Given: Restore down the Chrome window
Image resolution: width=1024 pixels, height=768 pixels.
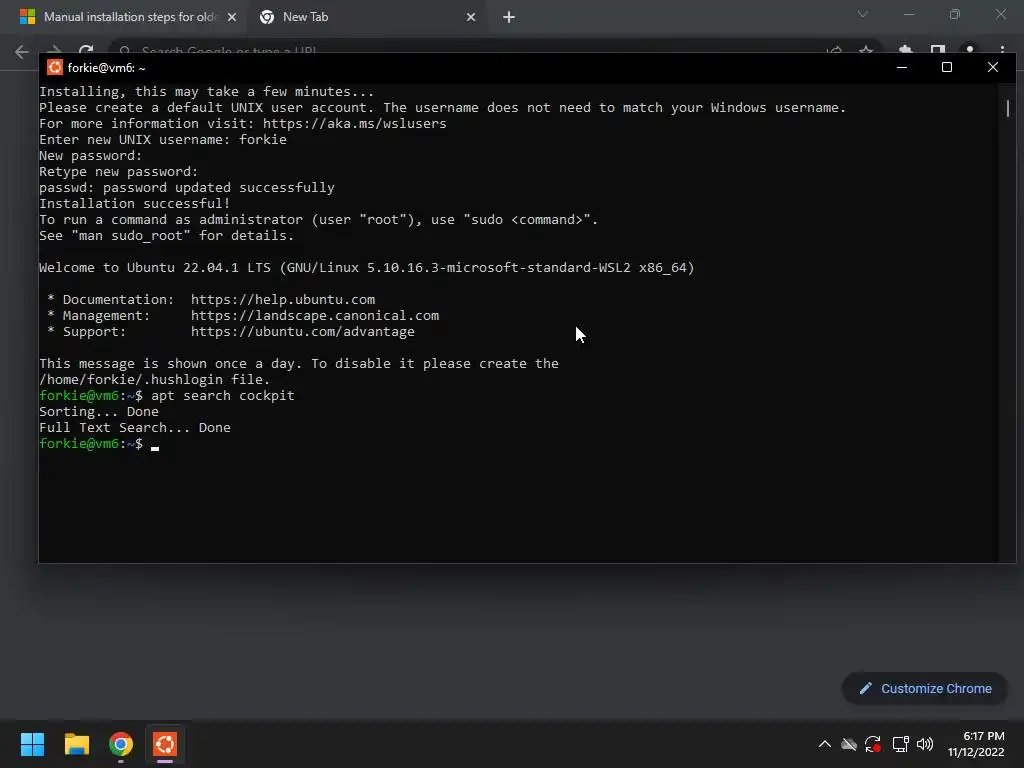Looking at the screenshot, I should (955, 14).
